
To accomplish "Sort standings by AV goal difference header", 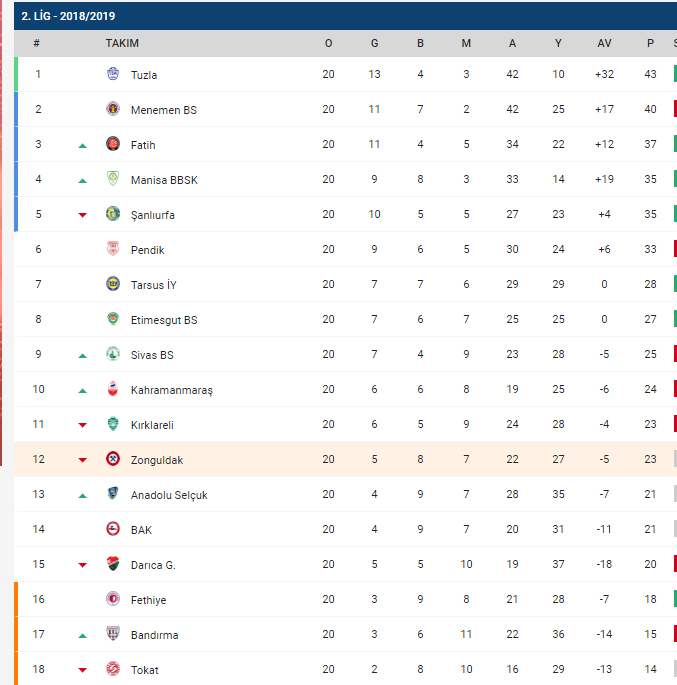I will click(x=604, y=43).
